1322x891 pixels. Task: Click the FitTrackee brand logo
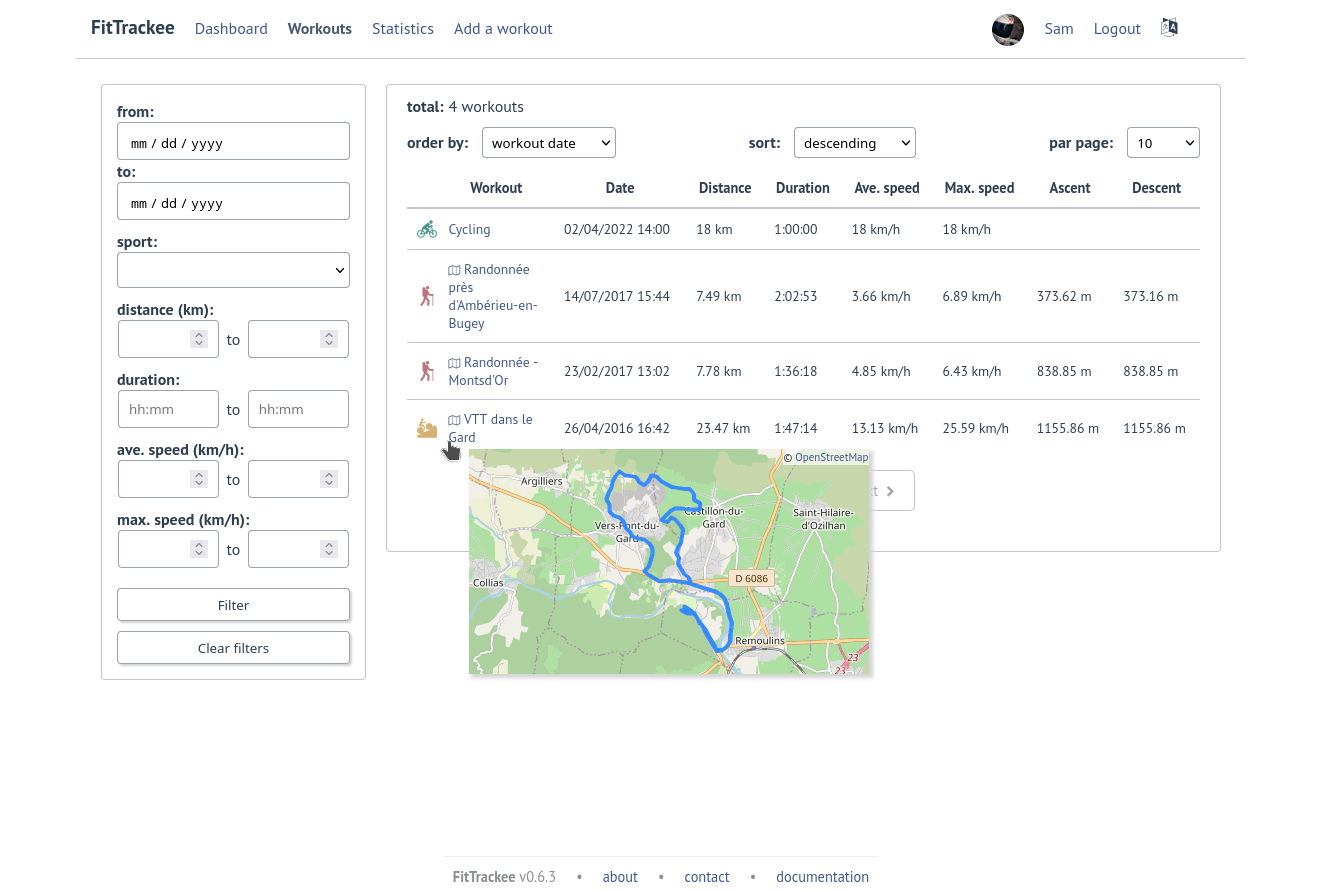click(x=133, y=28)
